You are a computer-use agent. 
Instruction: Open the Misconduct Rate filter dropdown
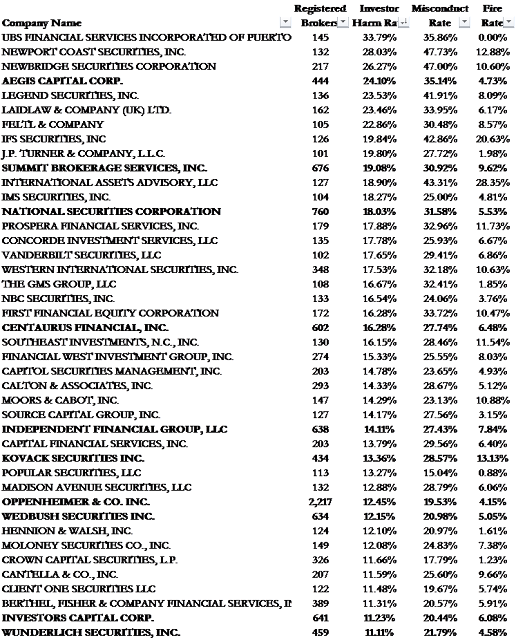[464, 22]
